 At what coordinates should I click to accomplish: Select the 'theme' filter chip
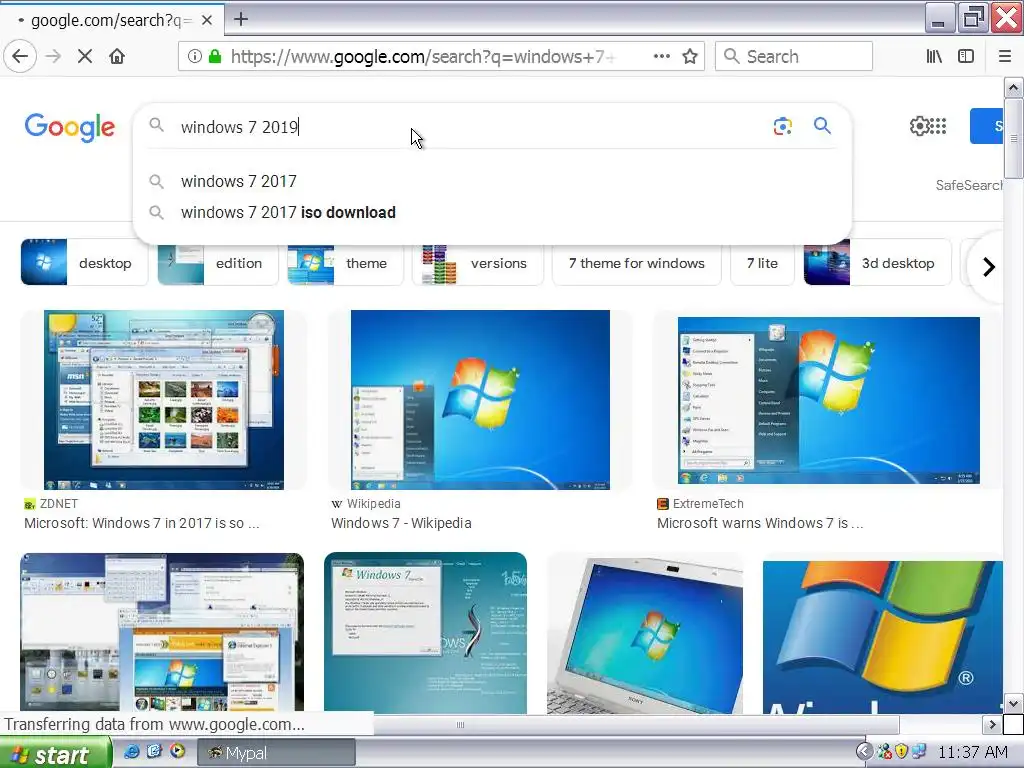[x=345, y=264]
